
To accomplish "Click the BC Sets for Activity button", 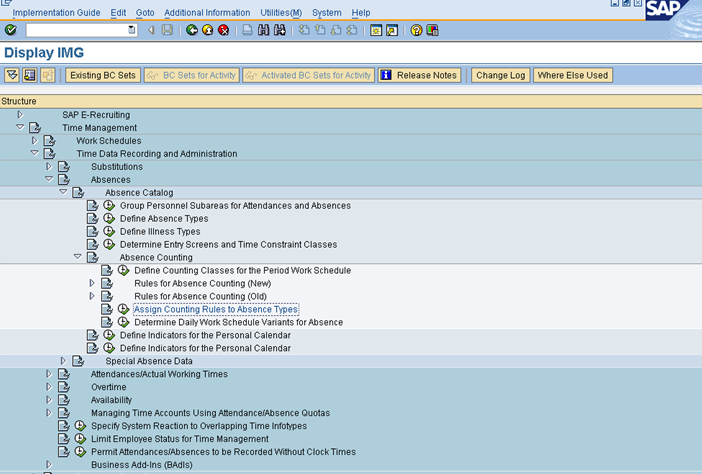I will point(192,75).
